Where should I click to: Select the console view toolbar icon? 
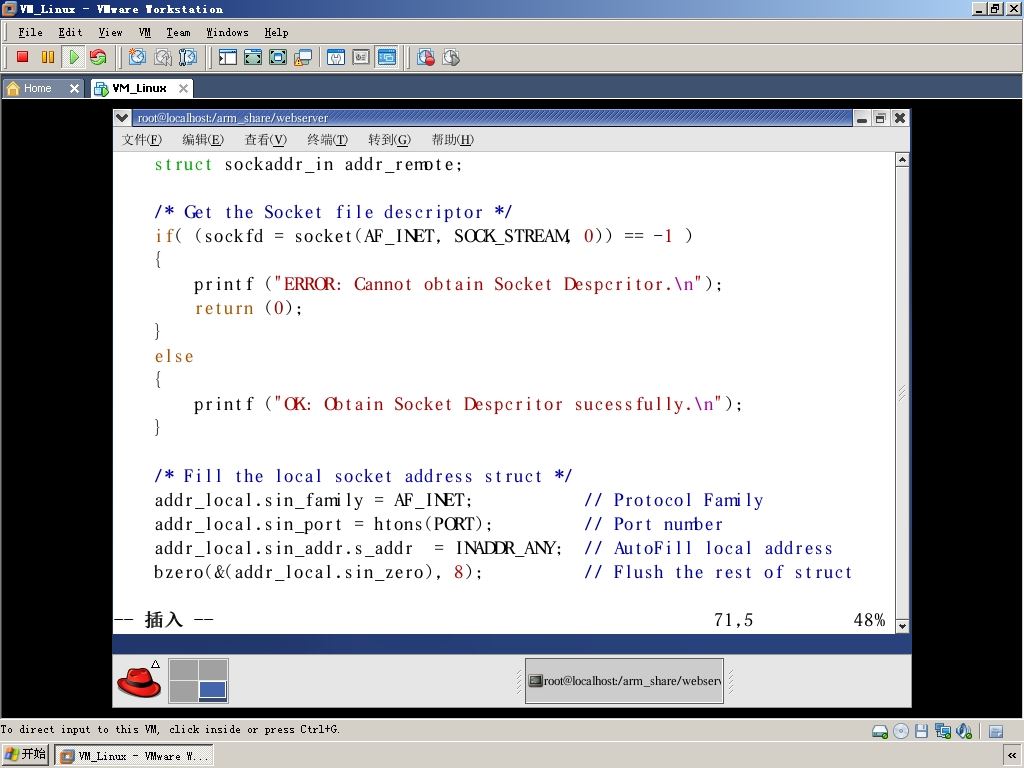(x=387, y=57)
